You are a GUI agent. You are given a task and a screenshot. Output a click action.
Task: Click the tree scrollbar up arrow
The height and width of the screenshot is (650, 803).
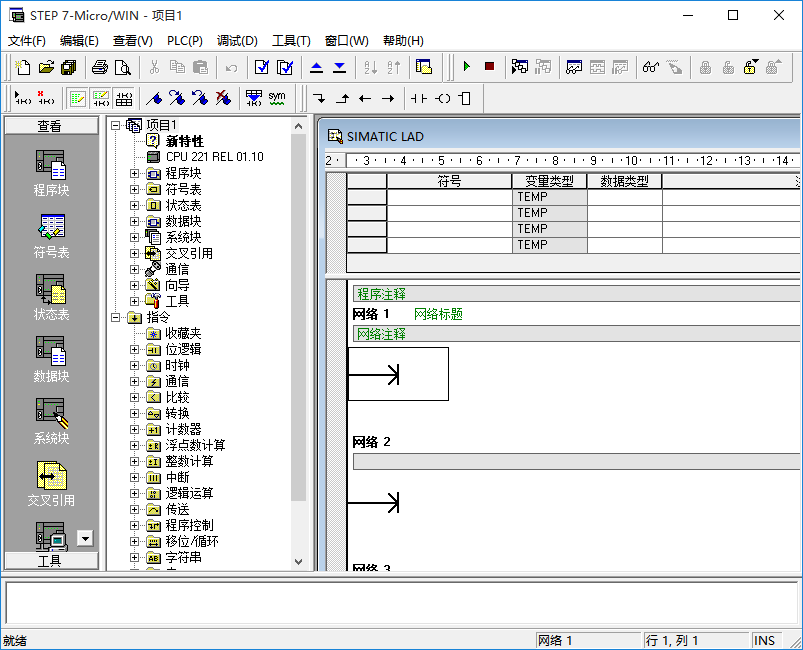pyautogui.click(x=299, y=126)
